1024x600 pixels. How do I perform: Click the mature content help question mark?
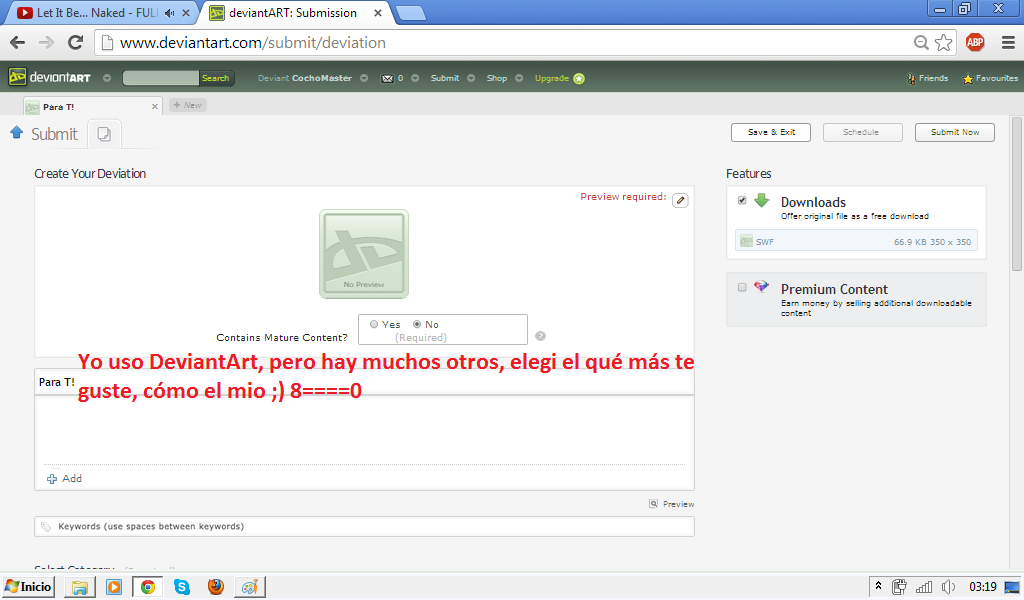coord(540,336)
